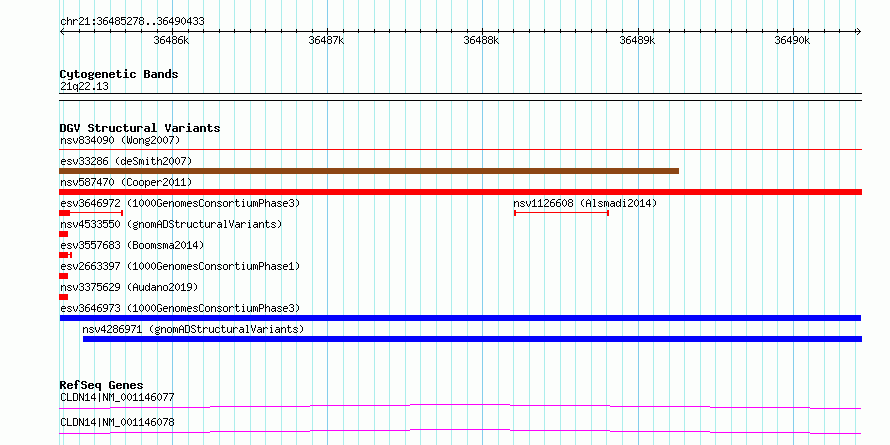Click the 21q22.13 band label
890x445 pixels.
pos(84,87)
